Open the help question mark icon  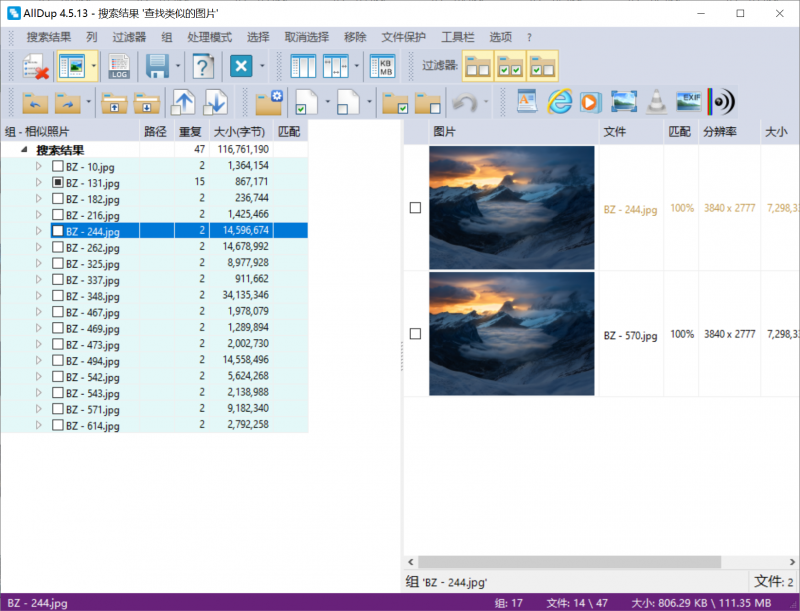click(x=203, y=66)
